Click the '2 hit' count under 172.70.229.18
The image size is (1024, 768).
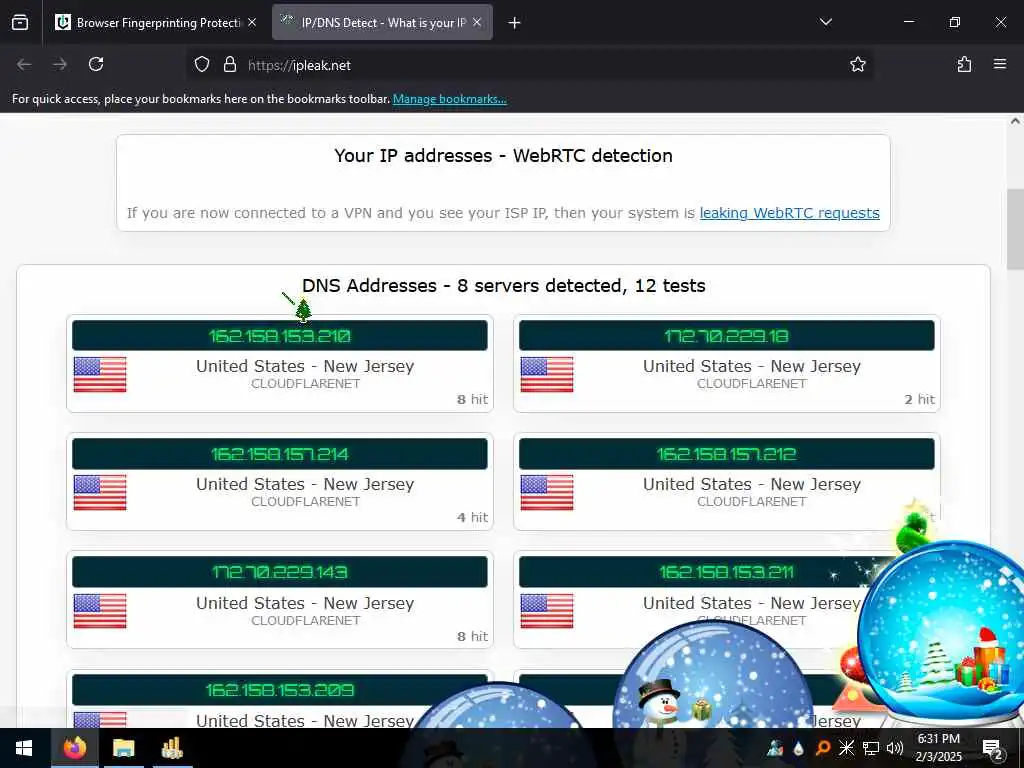(x=920, y=400)
